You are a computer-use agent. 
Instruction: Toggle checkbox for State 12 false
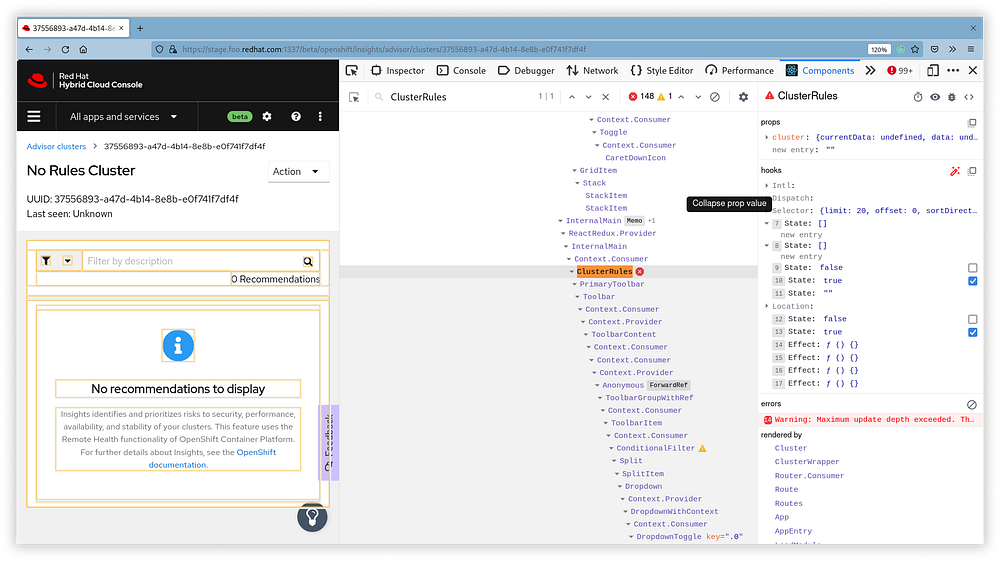pos(973,319)
